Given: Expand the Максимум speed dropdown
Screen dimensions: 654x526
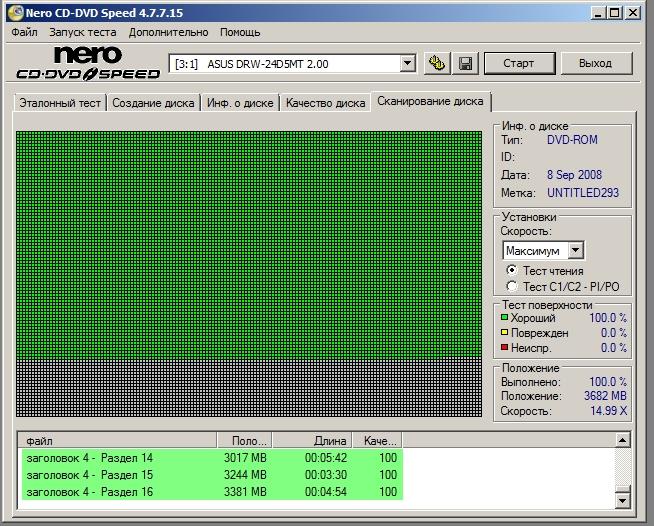Looking at the screenshot, I should point(575,250).
